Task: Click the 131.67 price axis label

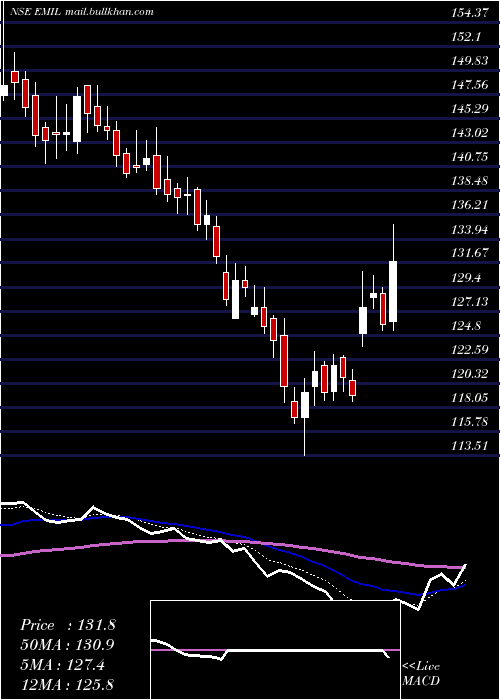Action: [469, 254]
